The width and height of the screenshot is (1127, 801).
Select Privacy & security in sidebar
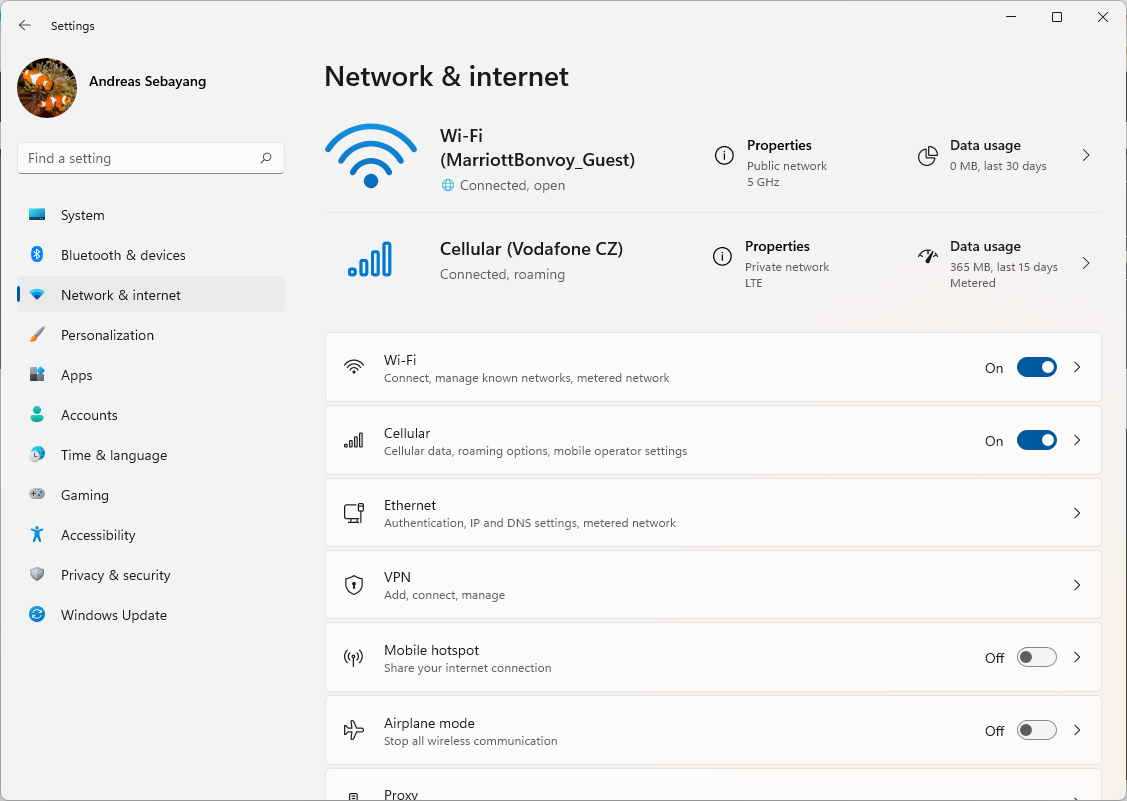[115, 575]
